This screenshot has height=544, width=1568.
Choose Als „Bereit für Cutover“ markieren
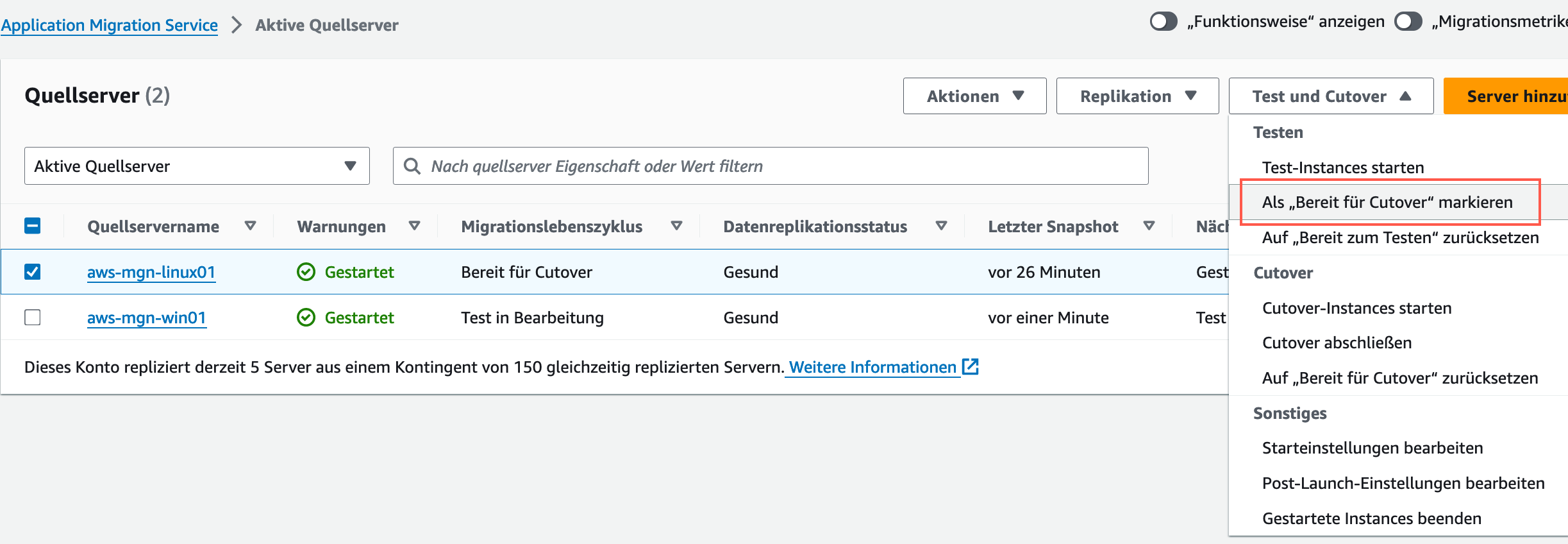coord(1387,203)
